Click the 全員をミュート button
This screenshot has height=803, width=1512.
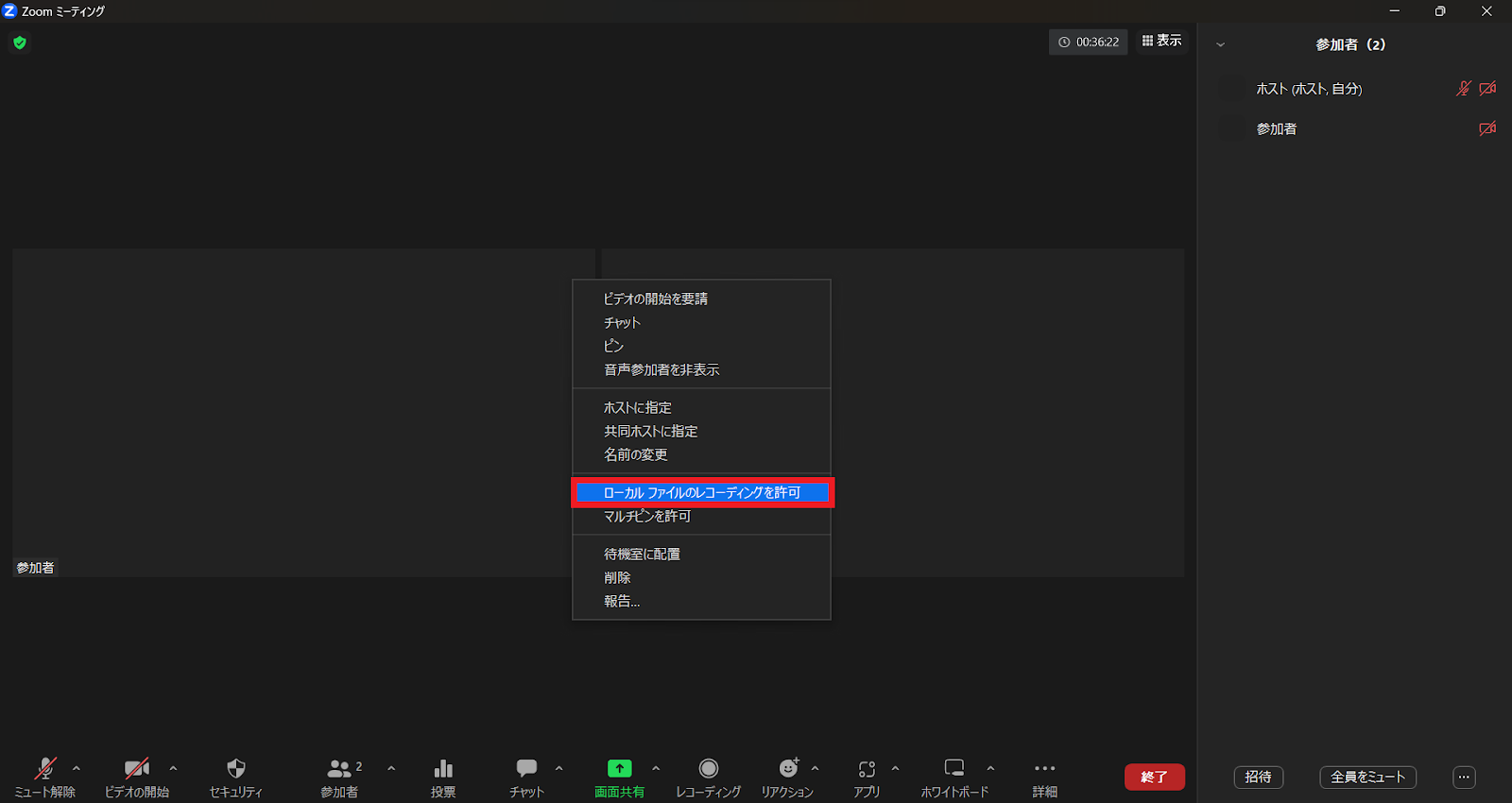(x=1367, y=777)
